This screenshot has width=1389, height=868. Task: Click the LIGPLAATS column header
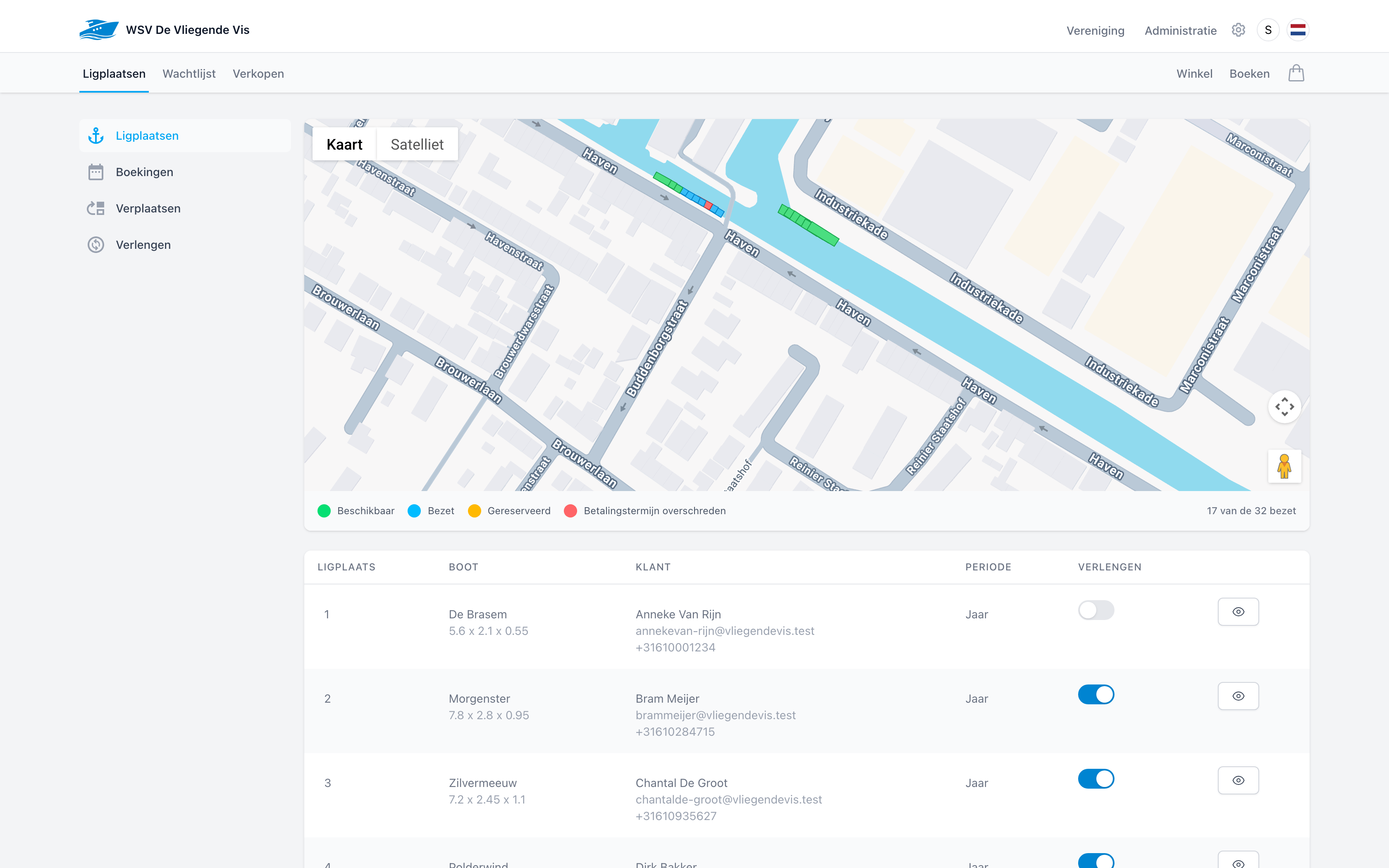click(x=346, y=567)
